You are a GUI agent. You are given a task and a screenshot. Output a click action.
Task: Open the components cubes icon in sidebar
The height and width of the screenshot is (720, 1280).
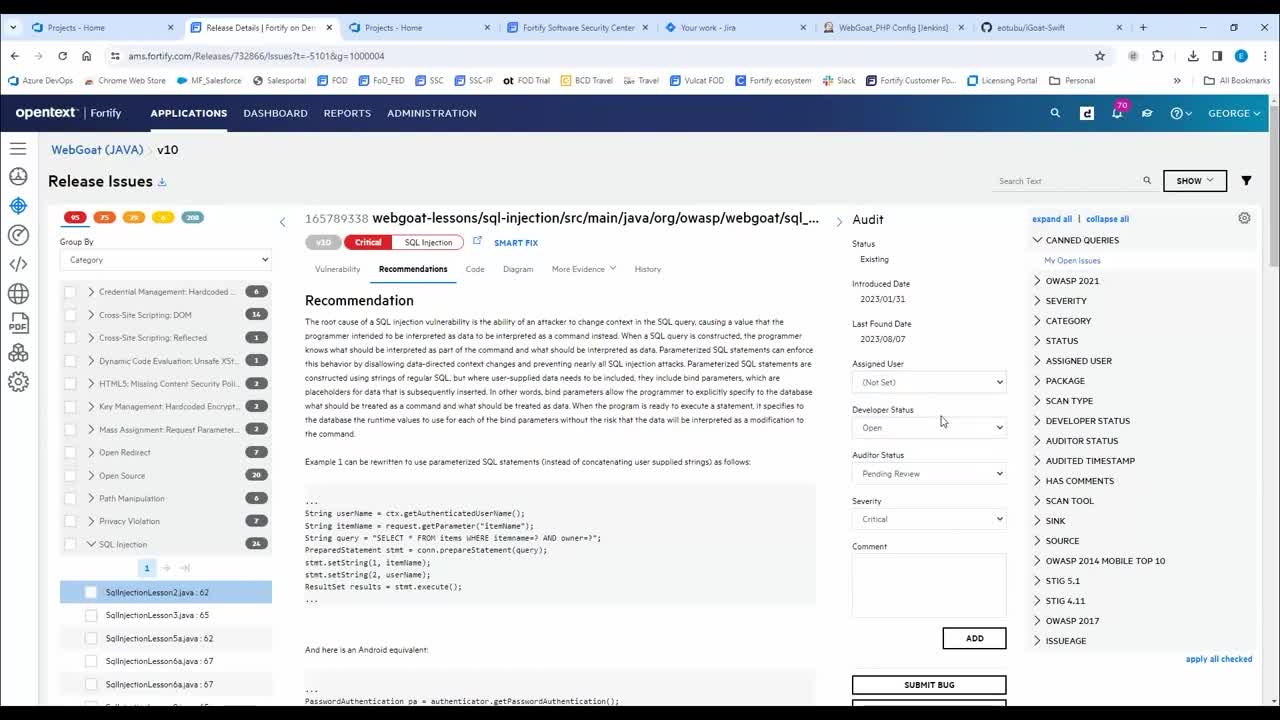coord(18,352)
